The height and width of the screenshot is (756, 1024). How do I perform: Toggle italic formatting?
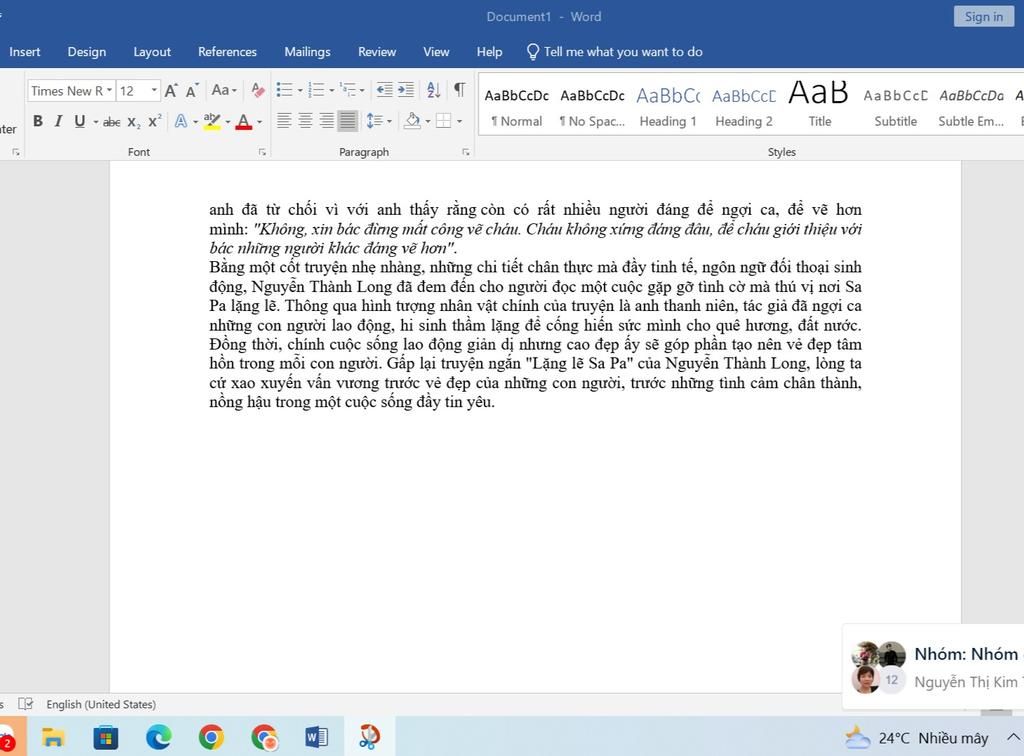click(59, 121)
